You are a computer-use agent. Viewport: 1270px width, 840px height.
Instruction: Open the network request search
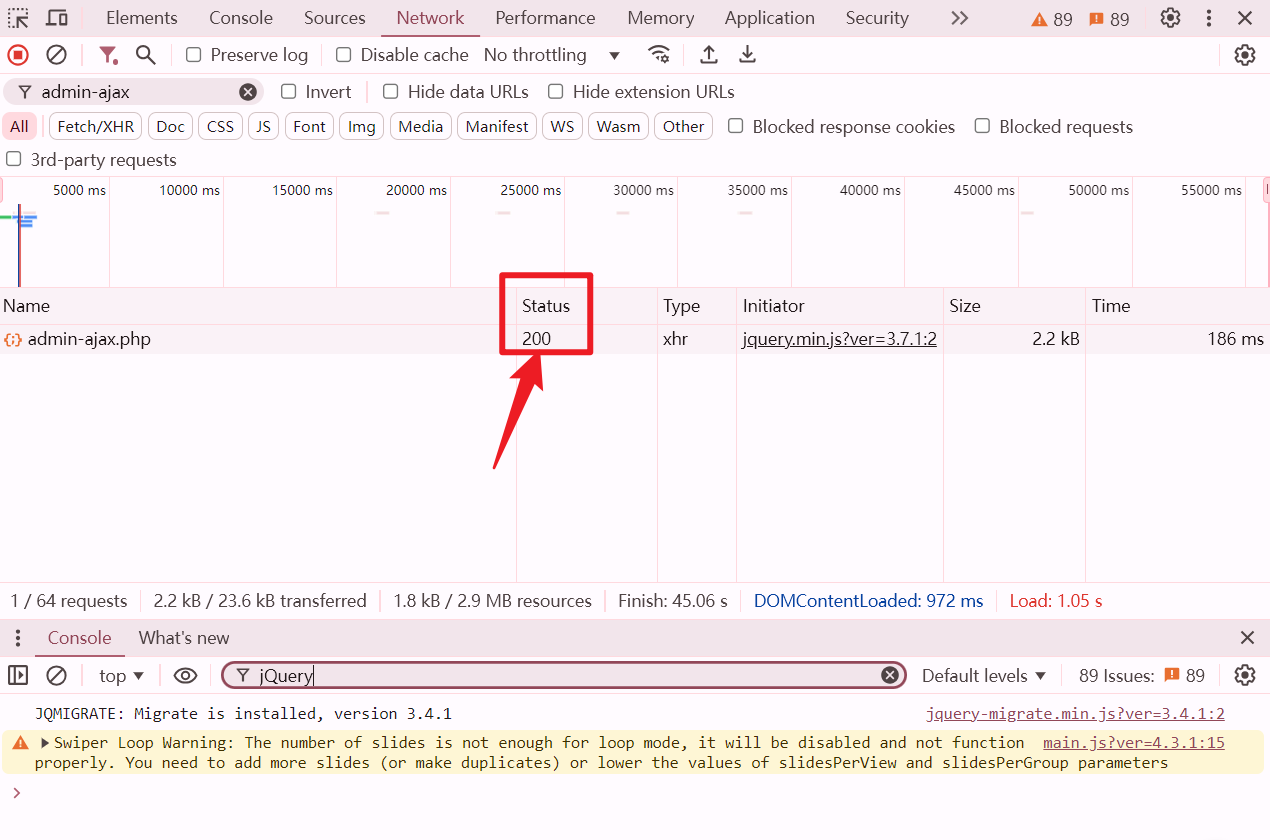tap(145, 55)
